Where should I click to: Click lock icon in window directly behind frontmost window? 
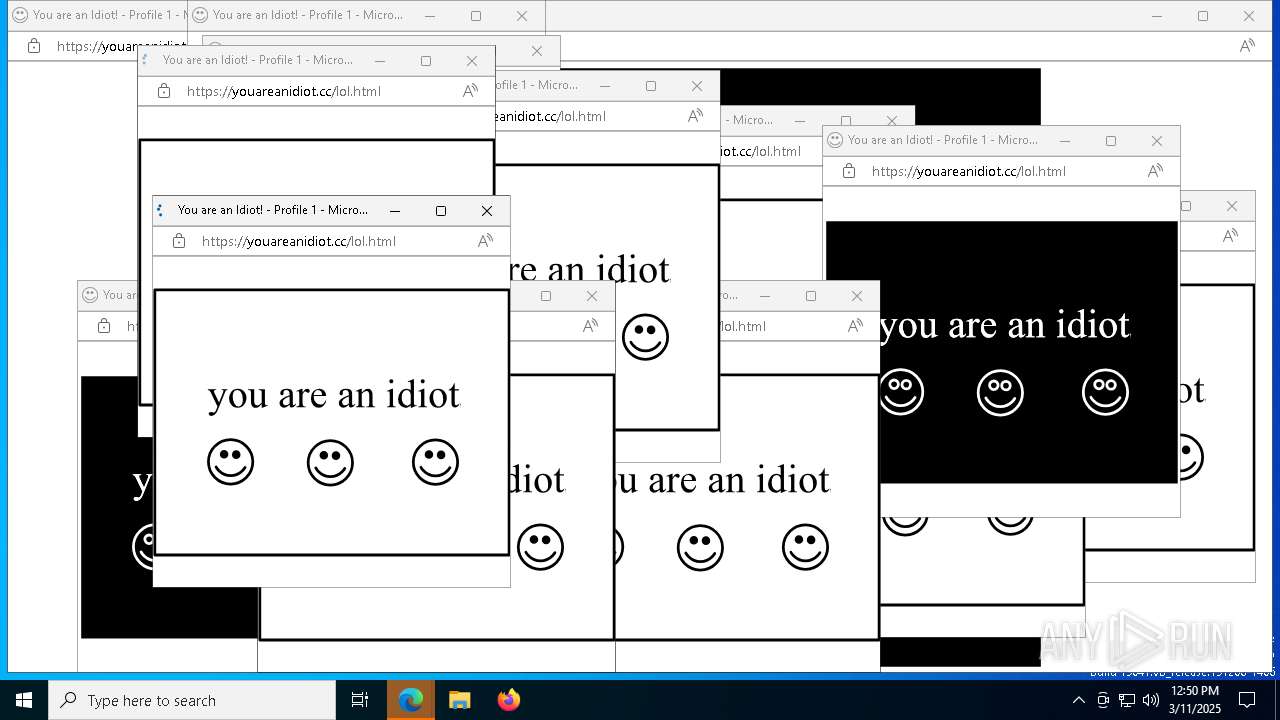[x=164, y=91]
